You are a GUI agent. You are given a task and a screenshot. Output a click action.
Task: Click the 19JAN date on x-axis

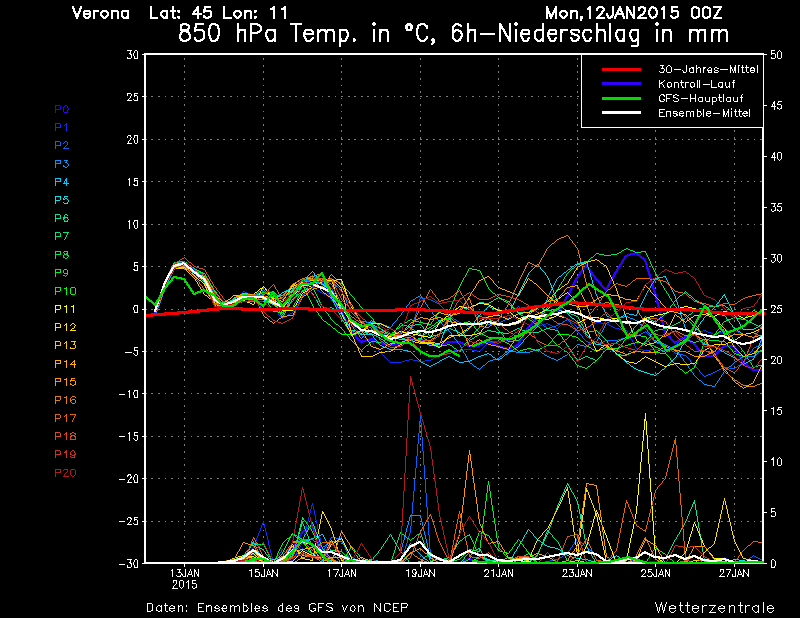click(420, 573)
